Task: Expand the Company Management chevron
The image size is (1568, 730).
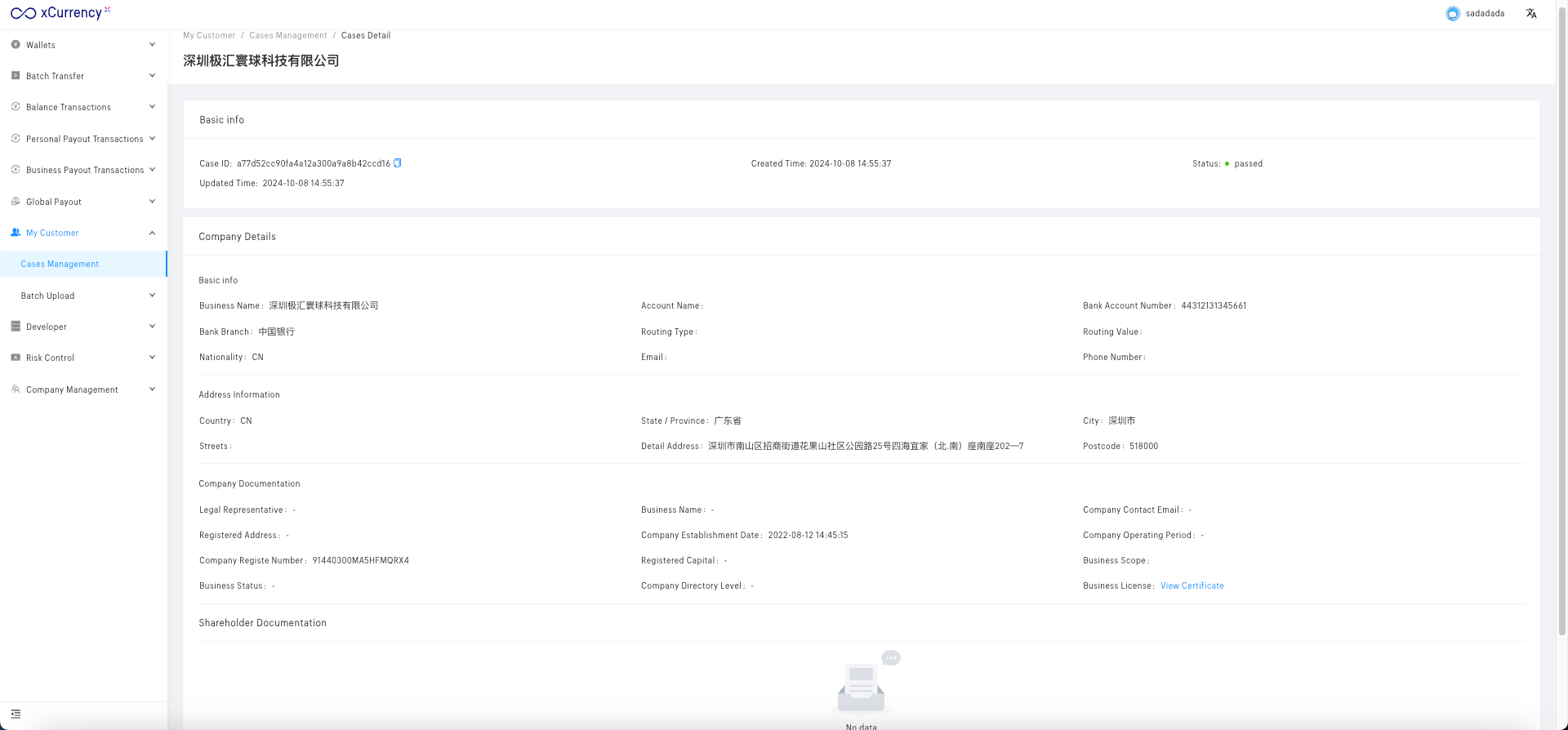Action: tap(152, 389)
